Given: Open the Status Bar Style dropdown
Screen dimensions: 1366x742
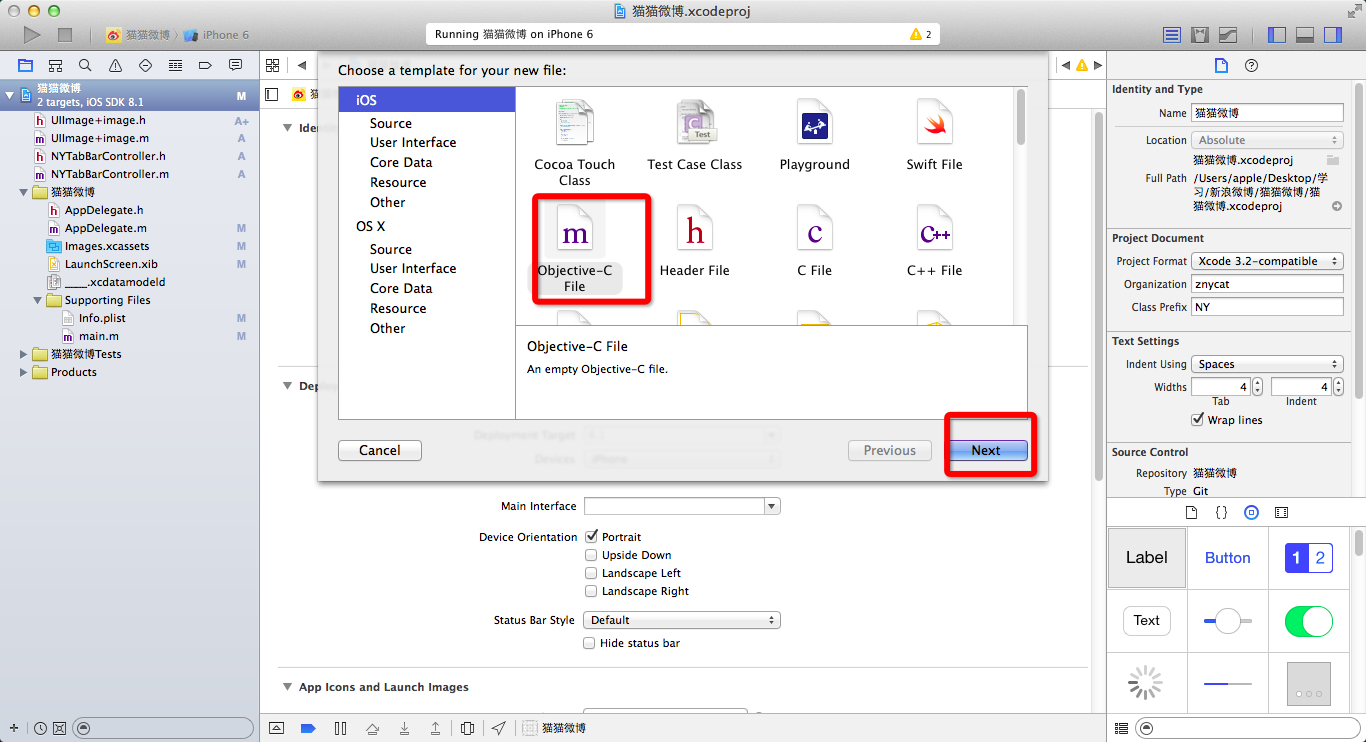Looking at the screenshot, I should (x=682, y=620).
